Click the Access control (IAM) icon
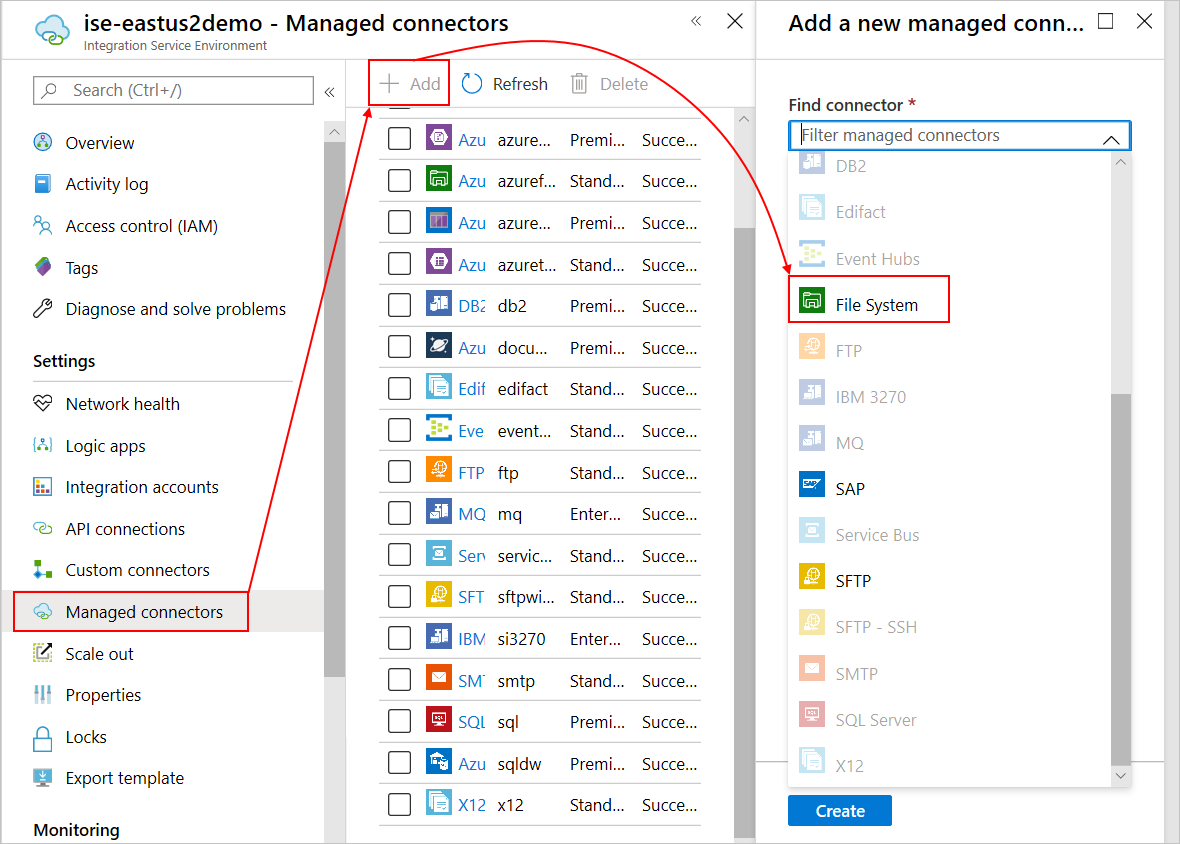This screenshot has width=1180, height=844. 43,226
